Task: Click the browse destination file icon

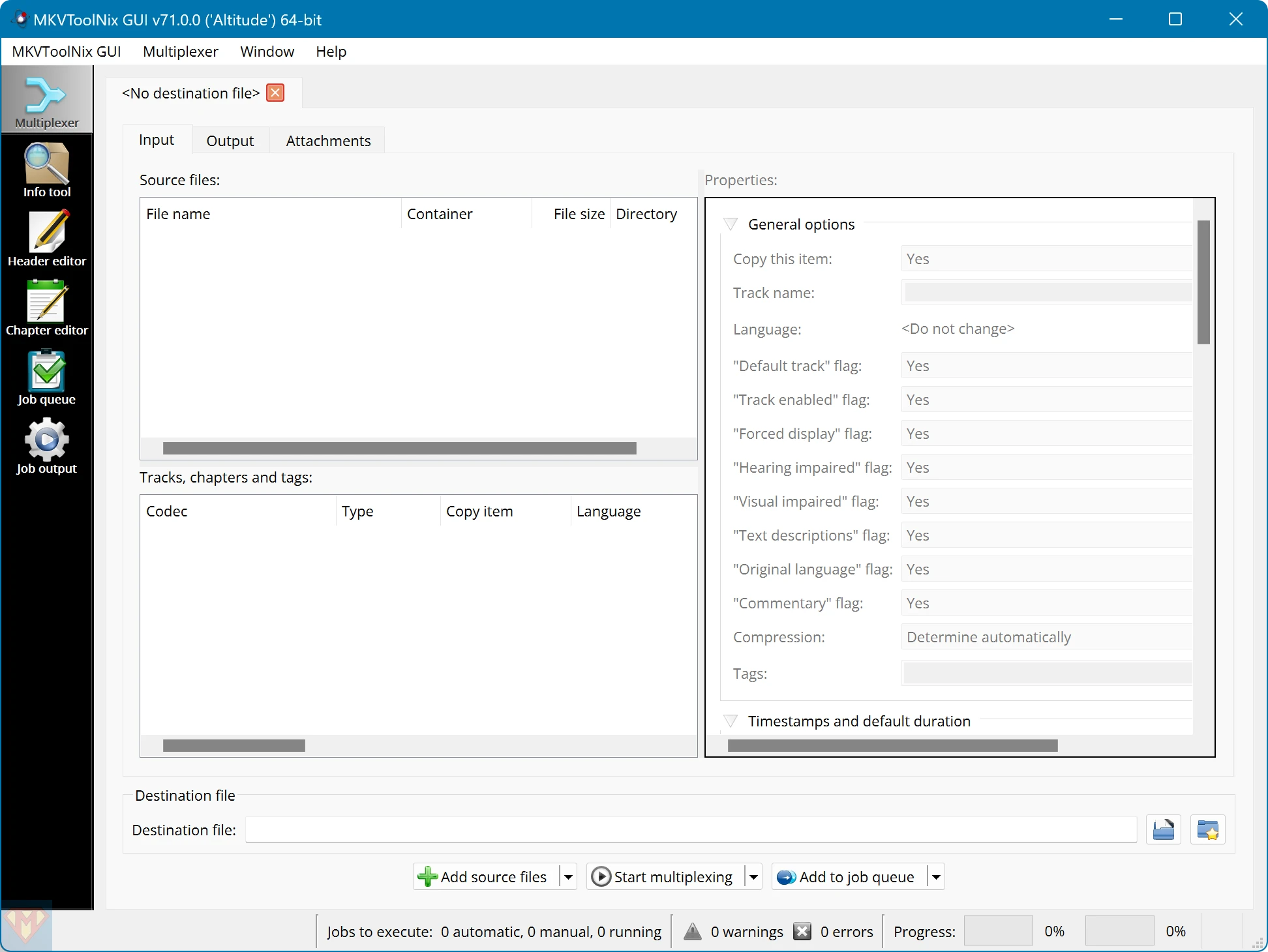Action: click(1163, 830)
